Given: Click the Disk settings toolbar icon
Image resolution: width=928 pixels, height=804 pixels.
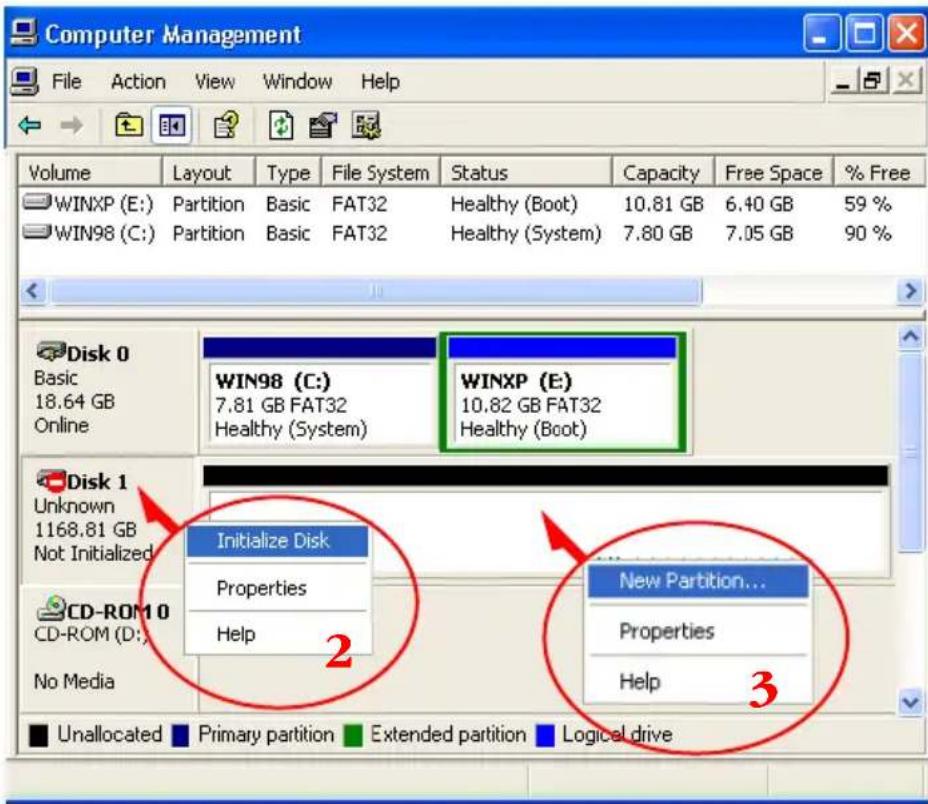Looking at the screenshot, I should click(323, 125).
